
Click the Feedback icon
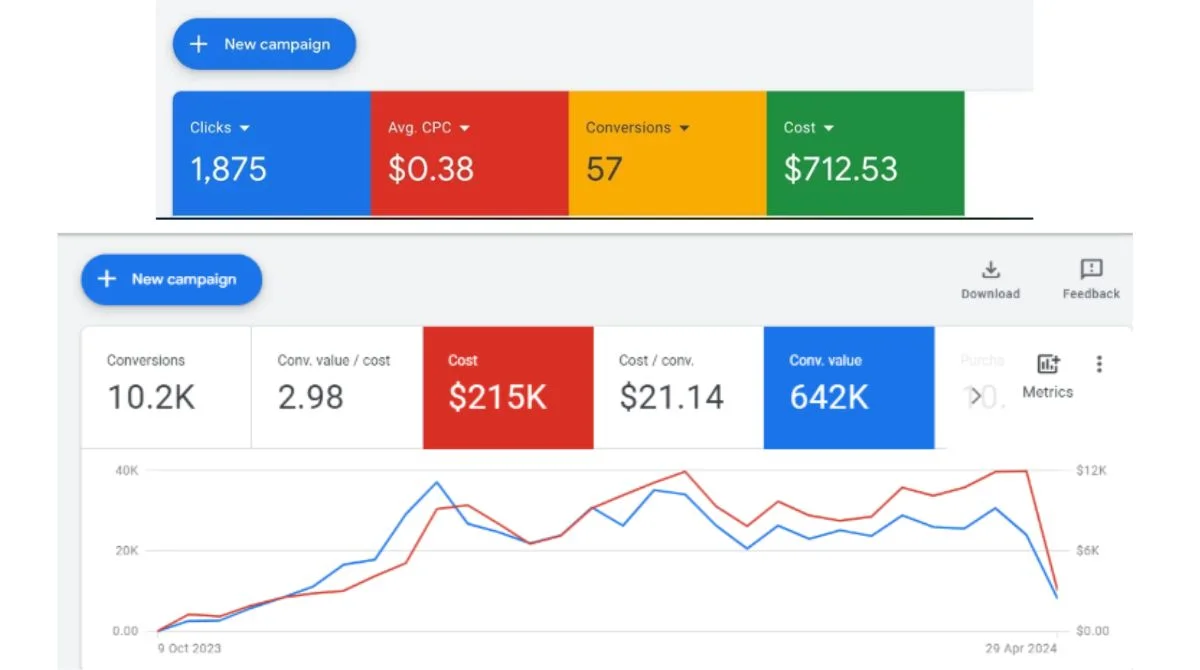[x=1091, y=269]
